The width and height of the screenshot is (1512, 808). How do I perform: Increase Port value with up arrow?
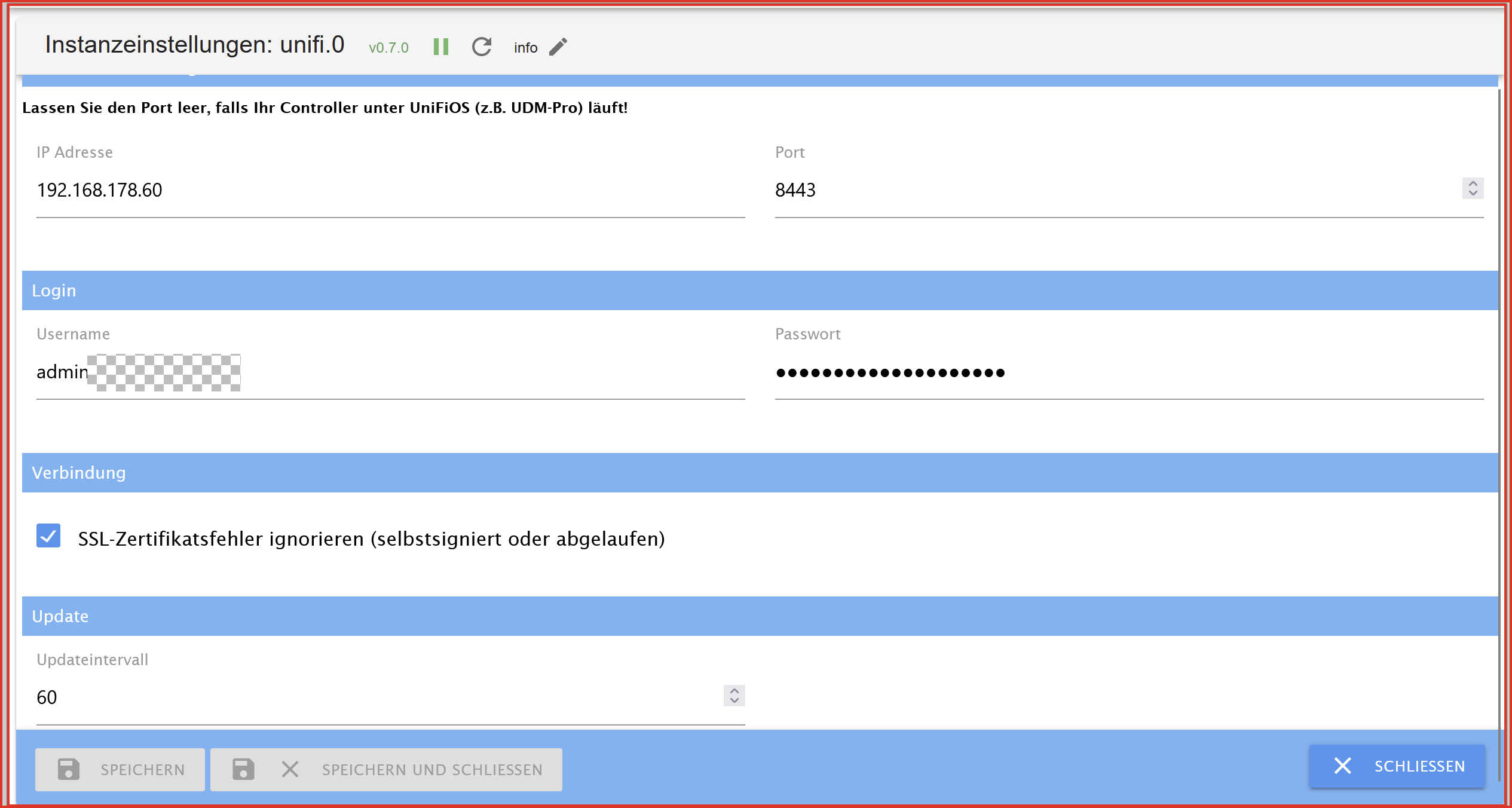point(1473,184)
